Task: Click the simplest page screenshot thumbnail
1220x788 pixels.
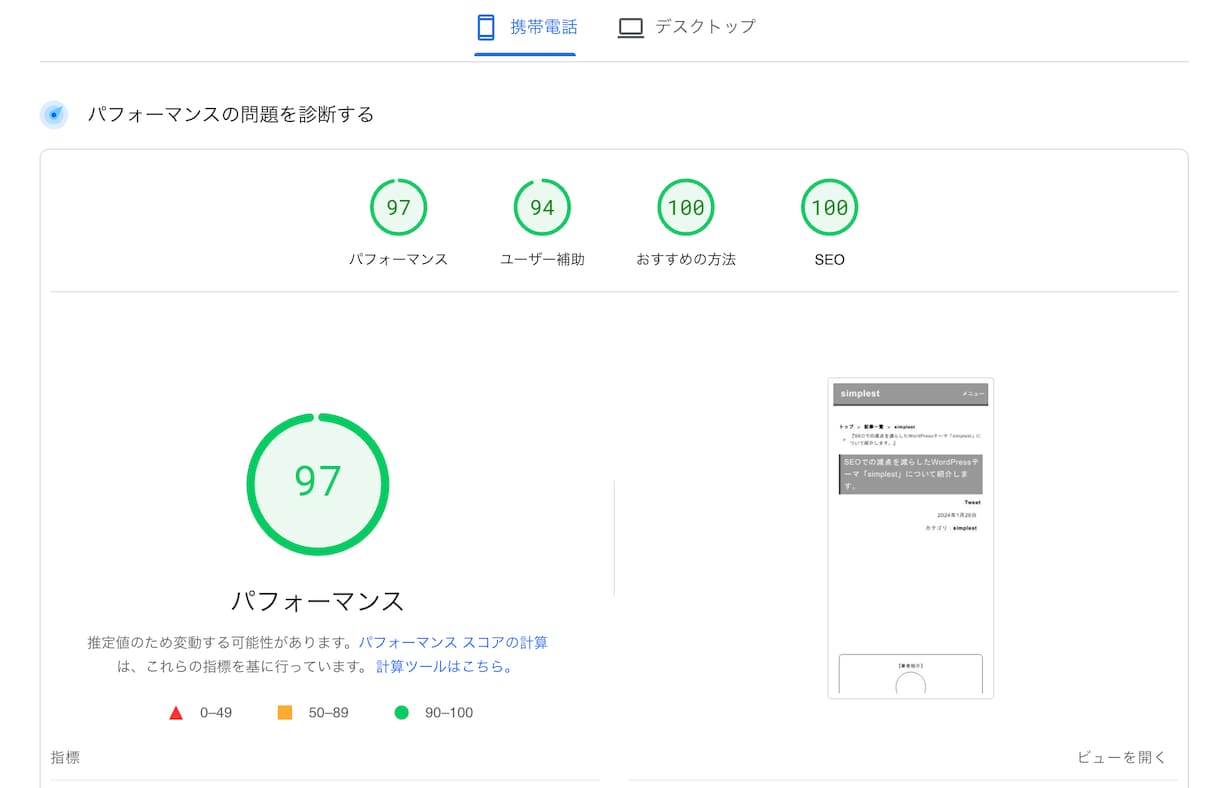Action: (x=910, y=538)
